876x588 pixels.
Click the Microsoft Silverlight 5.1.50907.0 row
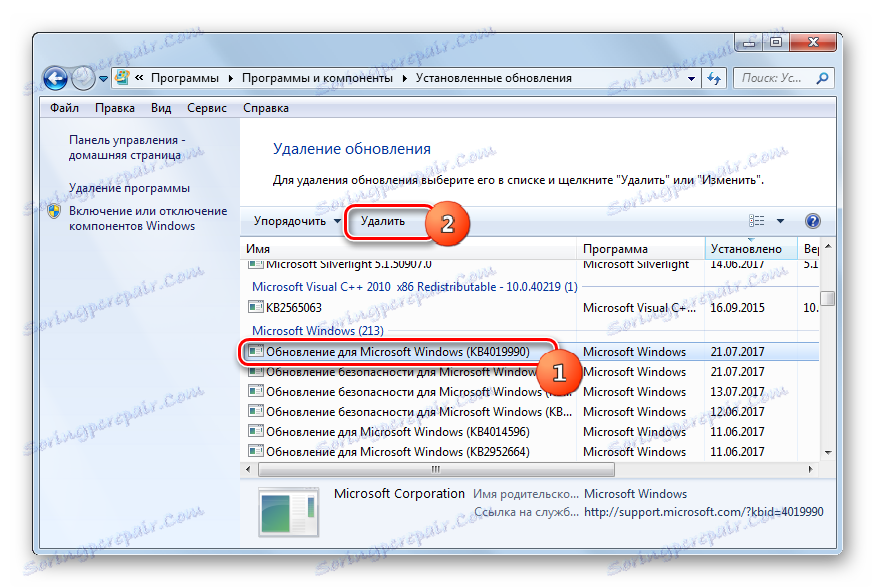tap(532, 264)
